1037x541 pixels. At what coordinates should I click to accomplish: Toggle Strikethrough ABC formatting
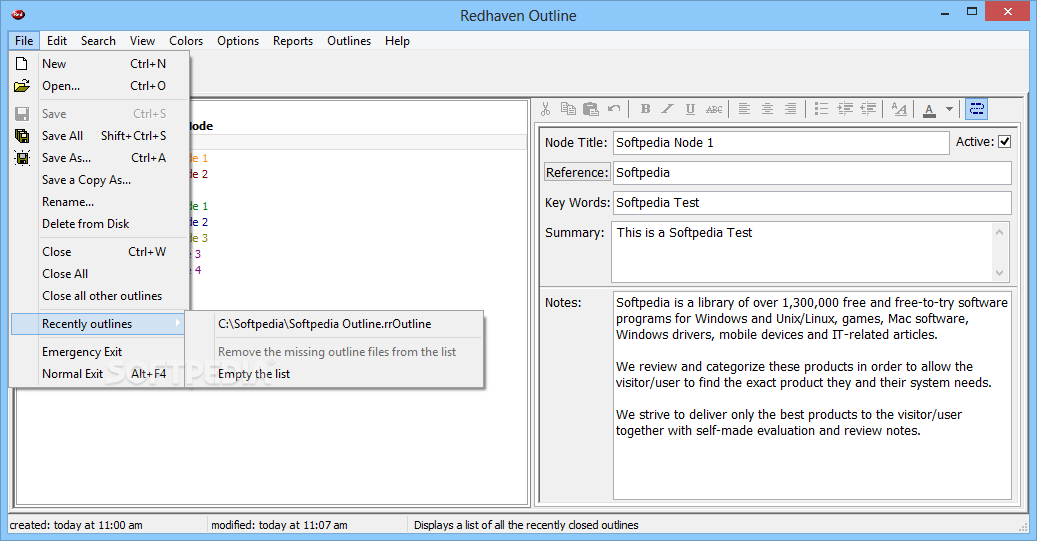click(714, 109)
